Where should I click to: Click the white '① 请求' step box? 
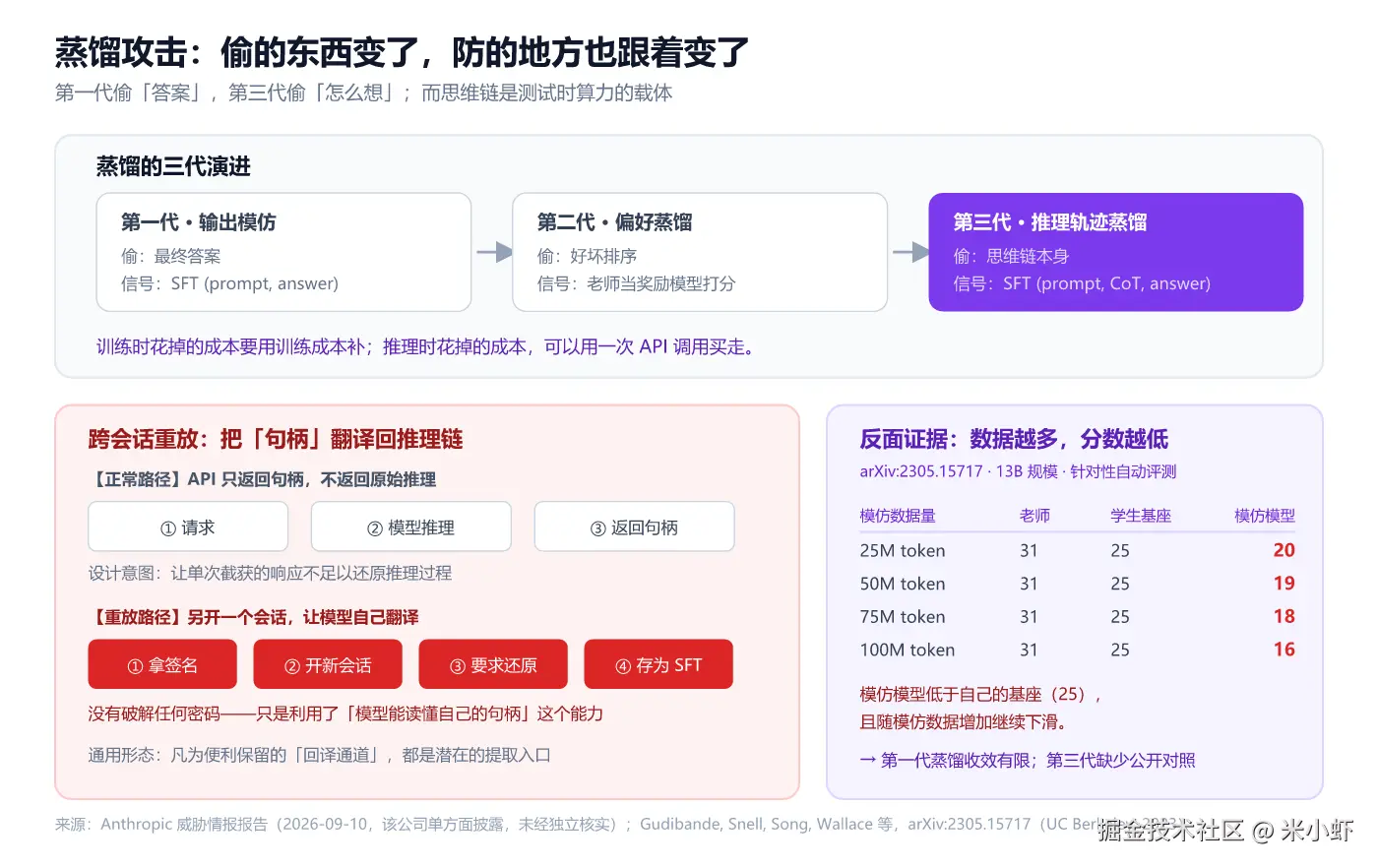coord(188,527)
